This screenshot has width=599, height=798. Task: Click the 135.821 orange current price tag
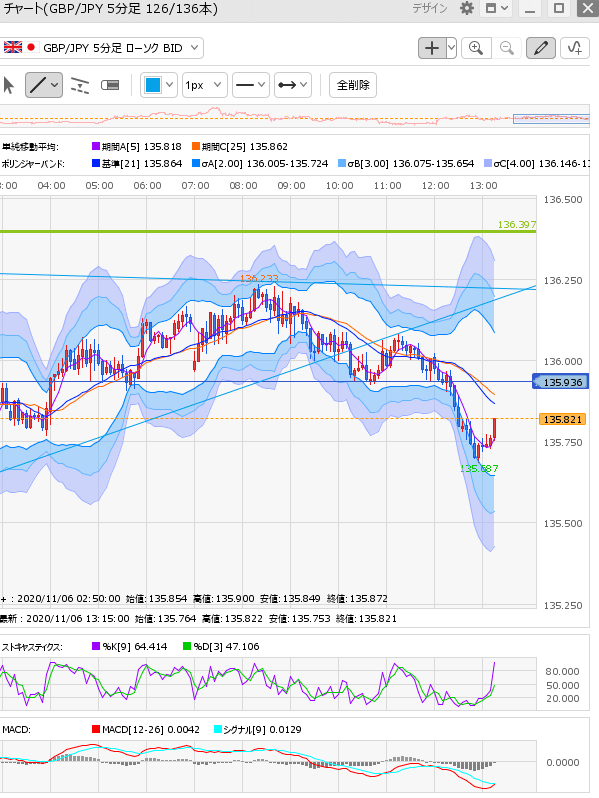coord(562,419)
